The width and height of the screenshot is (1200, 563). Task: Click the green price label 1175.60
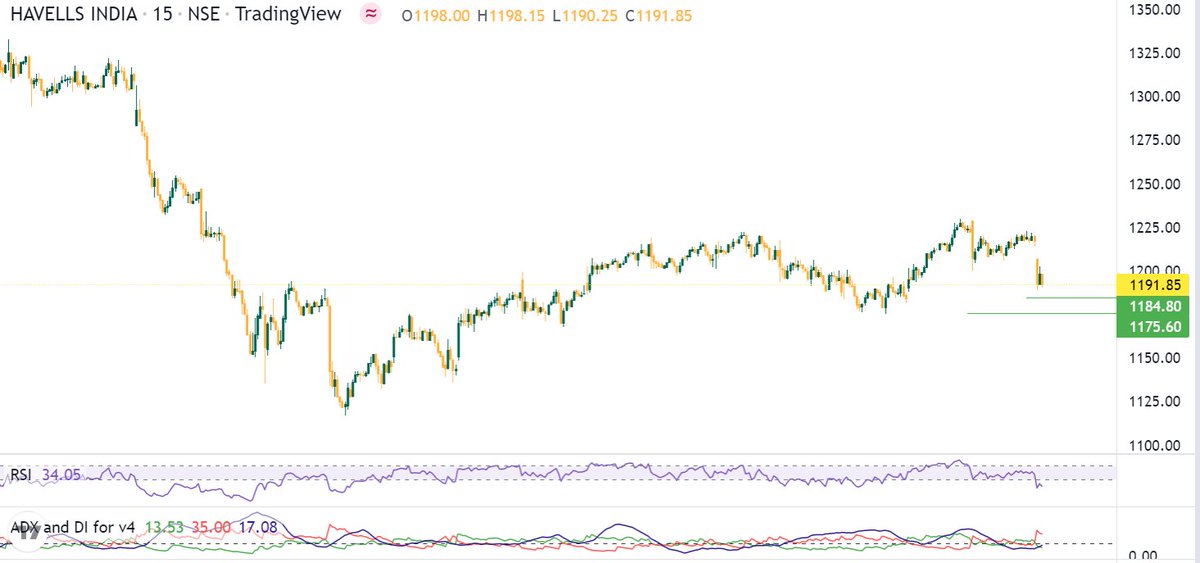pyautogui.click(x=1152, y=326)
